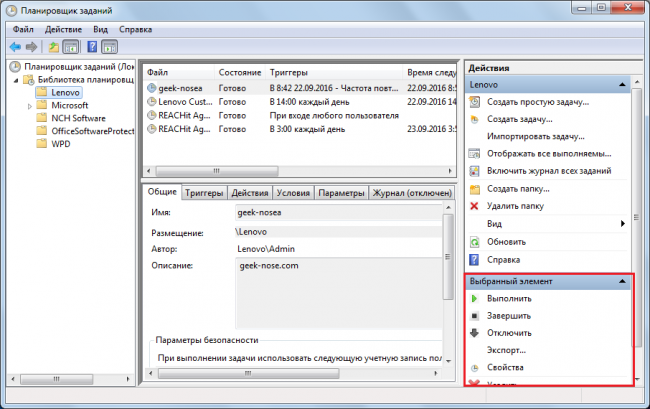
Task: Click the up-one-level folder toolbar icon
Action: click(52, 47)
